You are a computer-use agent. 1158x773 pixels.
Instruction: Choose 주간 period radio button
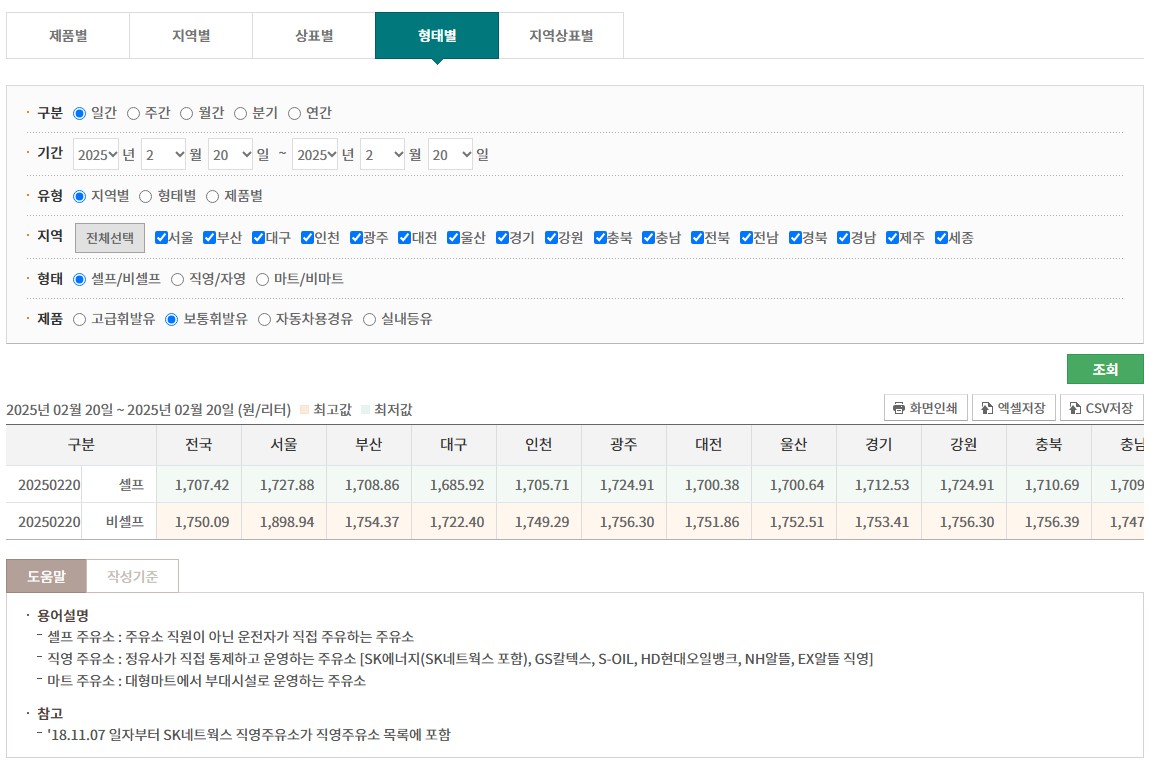coord(134,114)
